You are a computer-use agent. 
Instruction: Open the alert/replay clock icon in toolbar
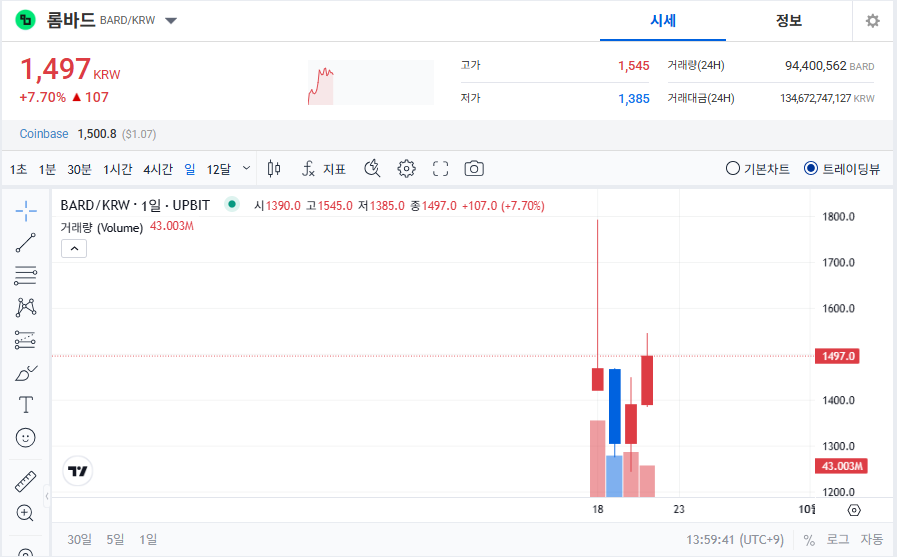(x=372, y=169)
